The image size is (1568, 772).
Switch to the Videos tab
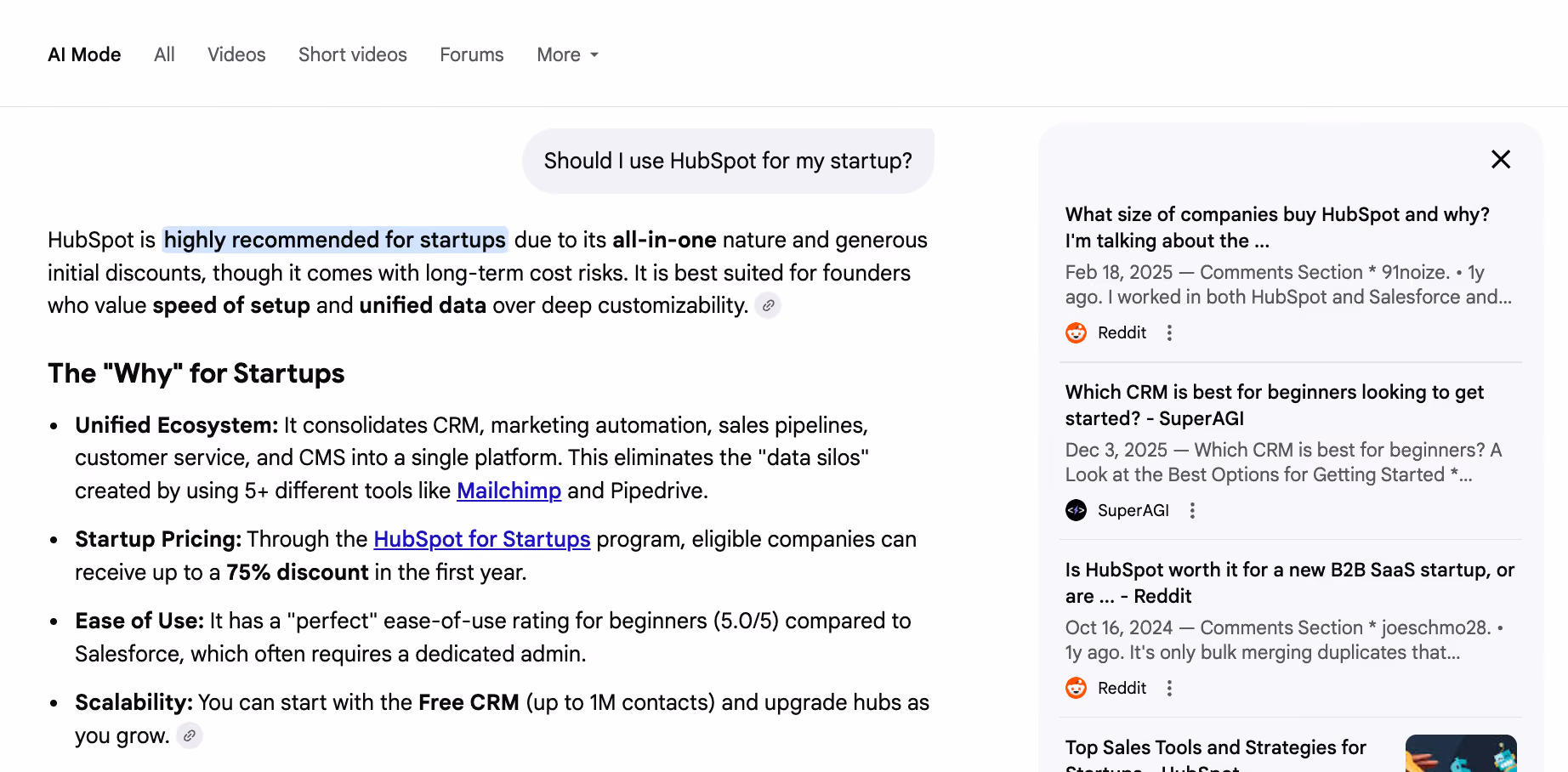pyautogui.click(x=236, y=54)
